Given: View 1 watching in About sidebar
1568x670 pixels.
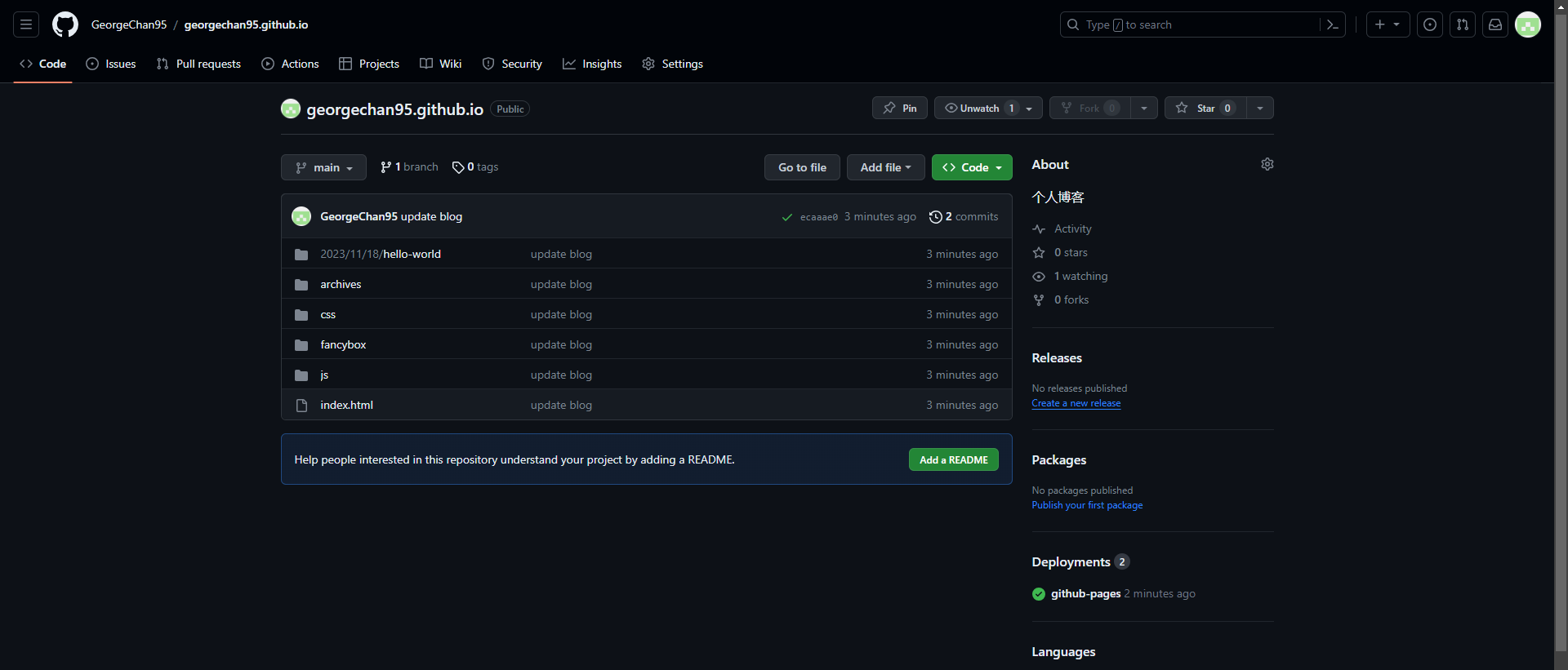Looking at the screenshot, I should tap(1070, 277).
